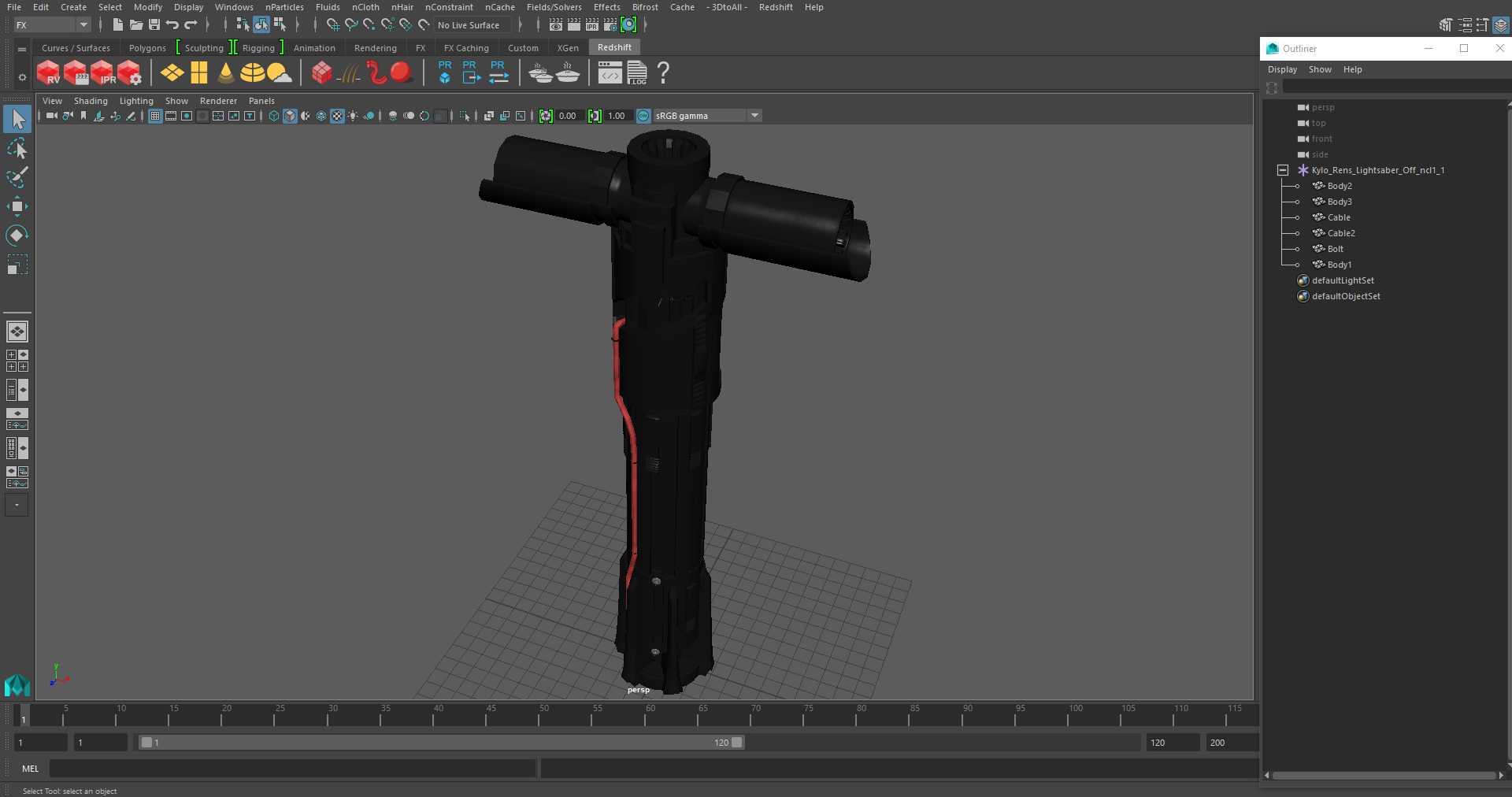Create Redshift dome light icon
This screenshot has width=1512, height=797.
tap(252, 73)
